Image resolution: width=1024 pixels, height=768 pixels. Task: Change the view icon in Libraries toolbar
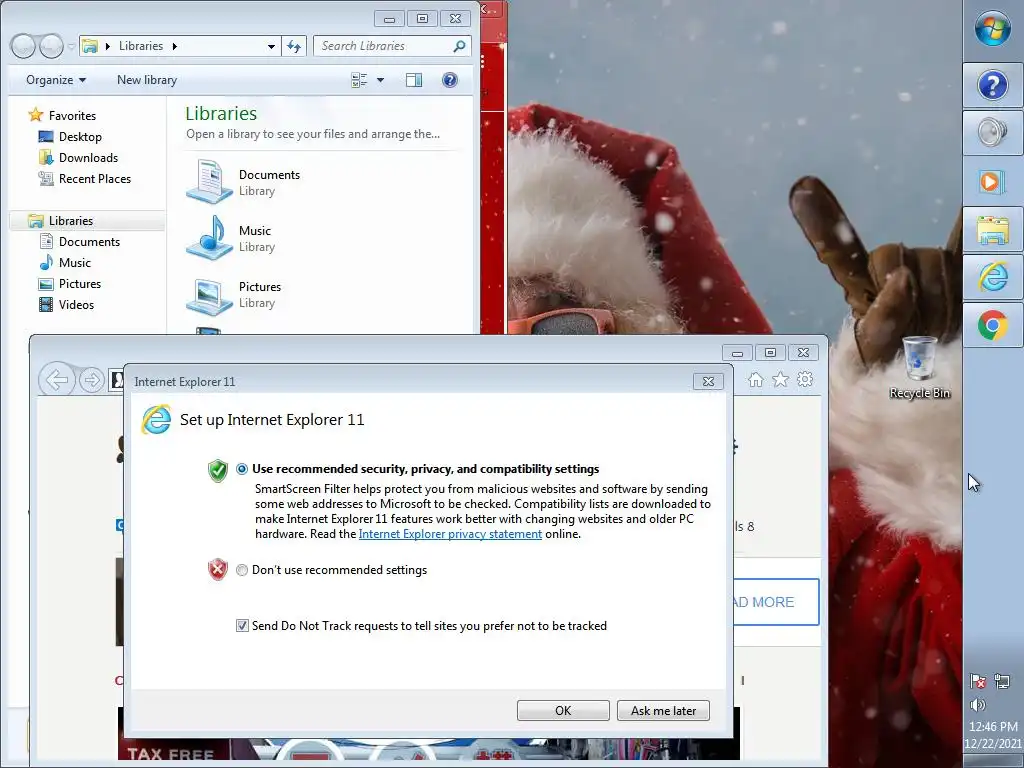[x=359, y=80]
